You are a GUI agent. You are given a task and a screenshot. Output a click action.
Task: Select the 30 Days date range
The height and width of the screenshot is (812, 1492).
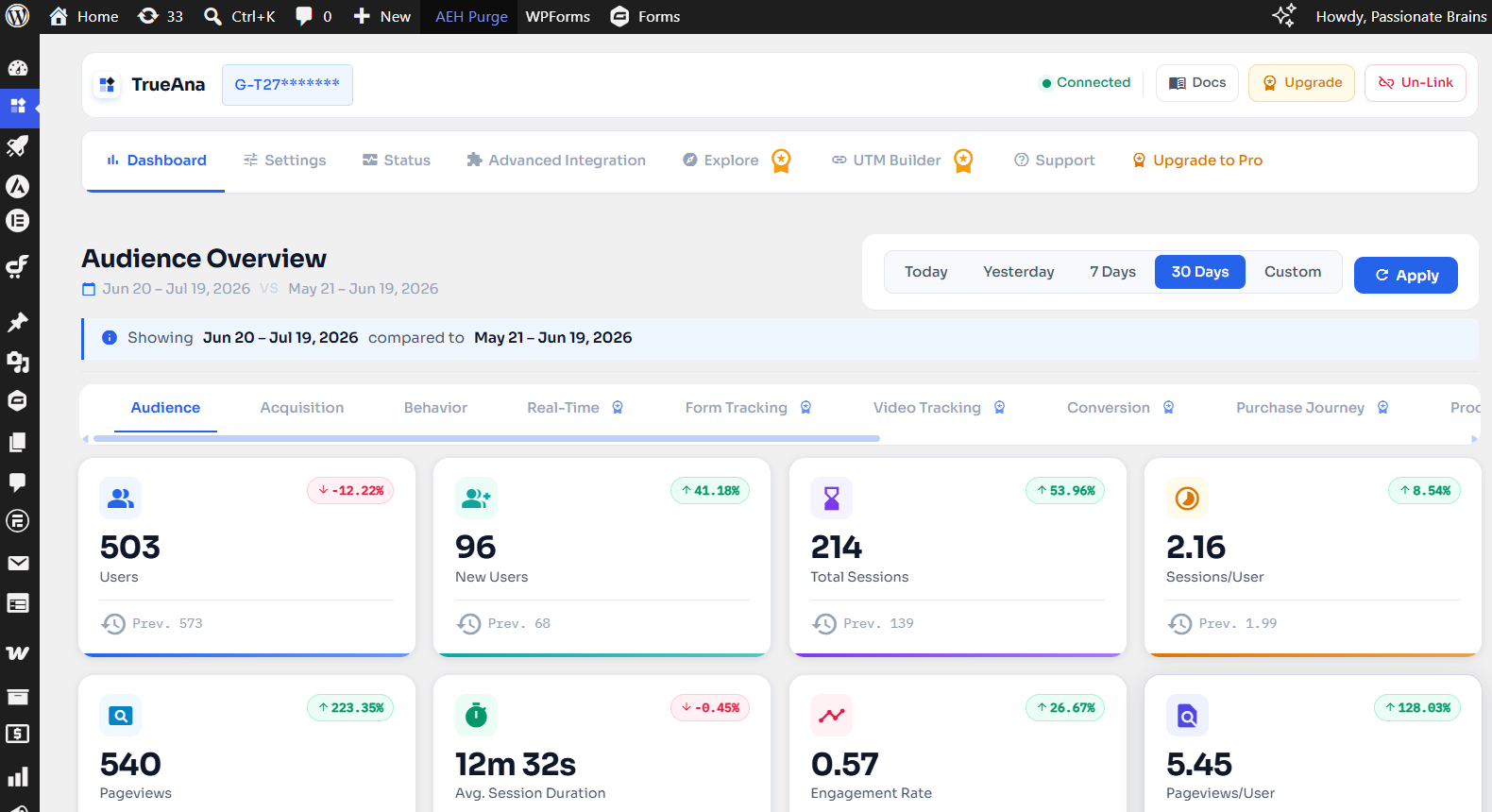point(1200,272)
